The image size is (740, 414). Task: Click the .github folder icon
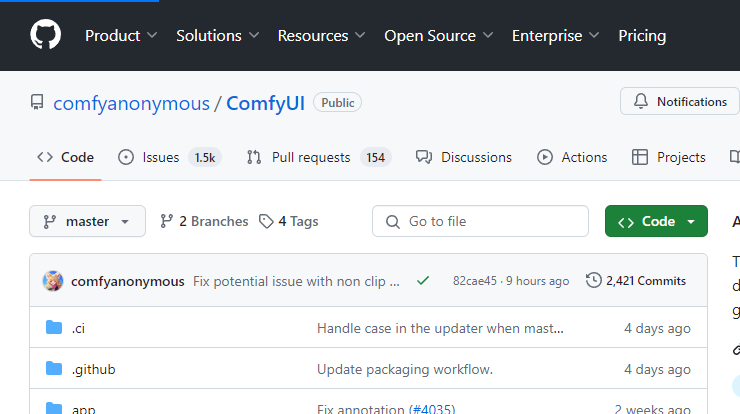[x=54, y=368]
